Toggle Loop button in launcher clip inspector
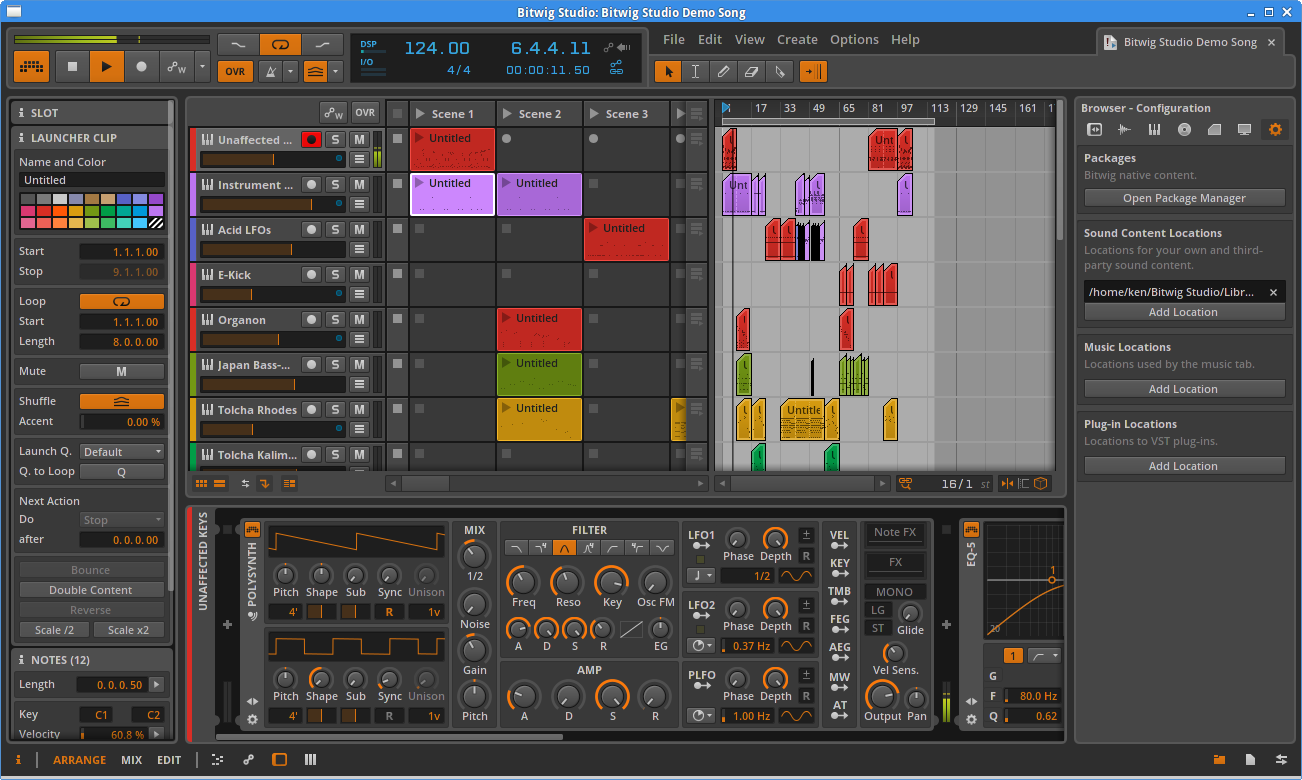The image size is (1302, 780). pyautogui.click(x=122, y=301)
